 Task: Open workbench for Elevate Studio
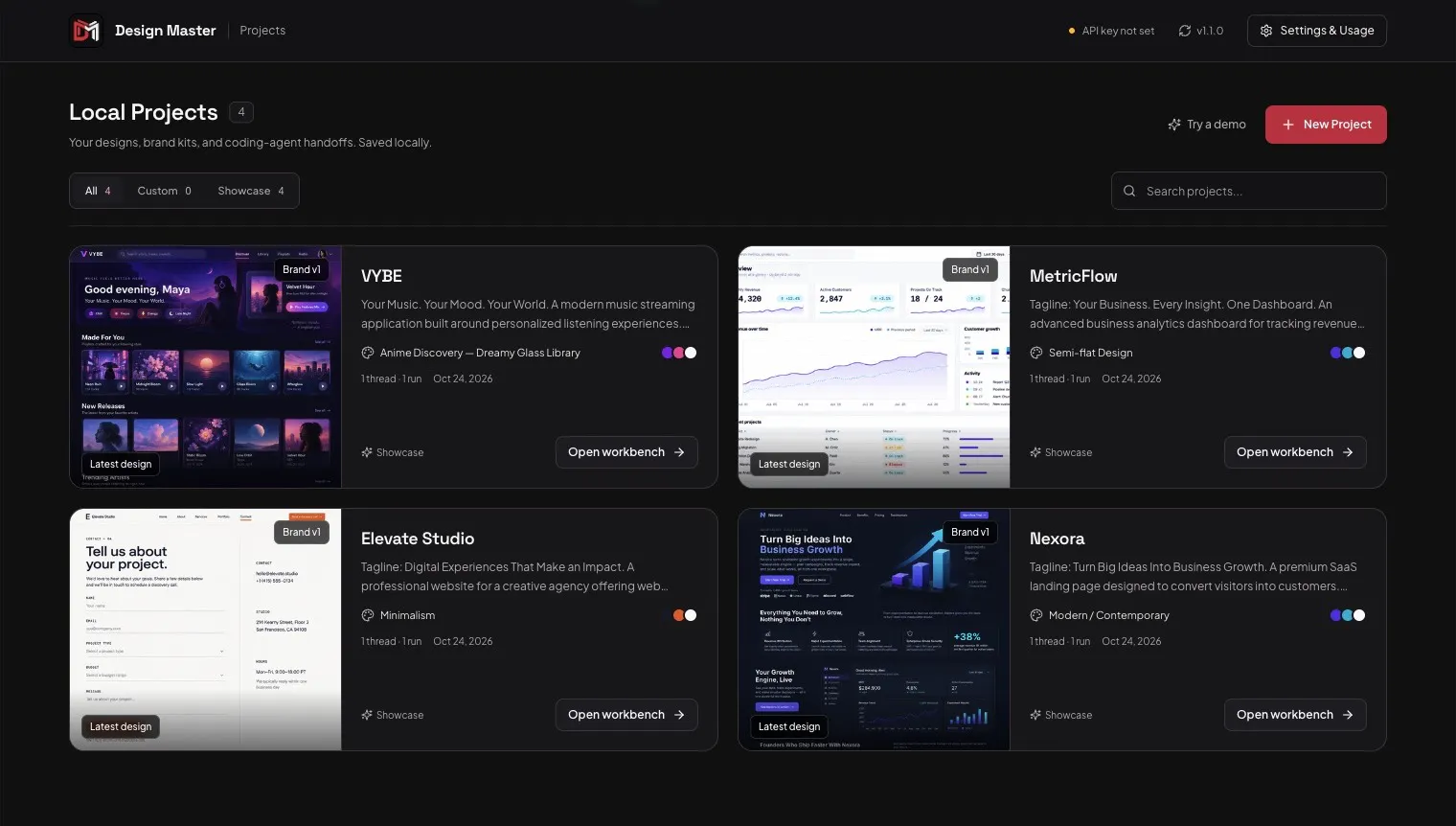point(626,715)
